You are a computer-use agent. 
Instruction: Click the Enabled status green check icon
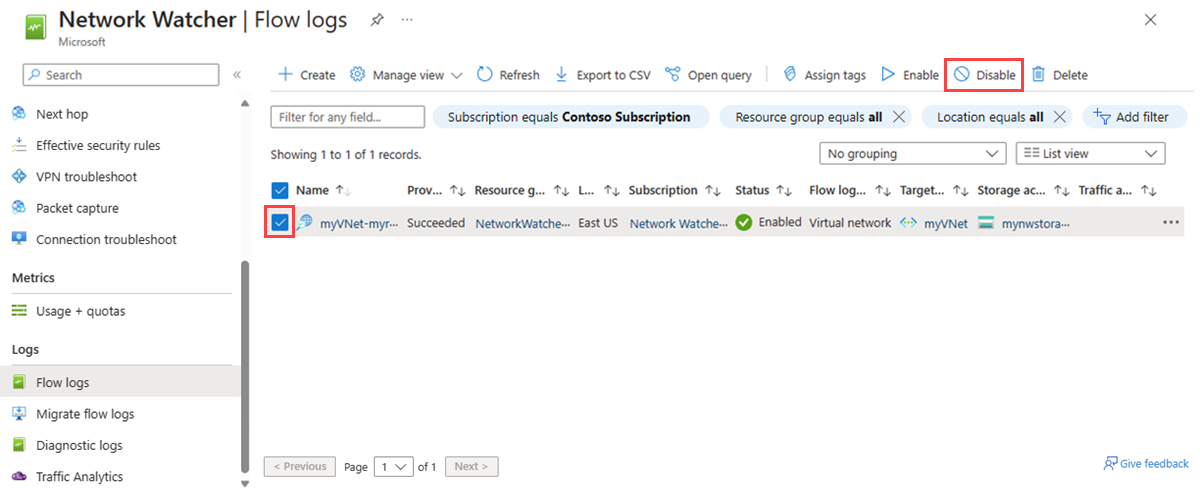[x=744, y=222]
